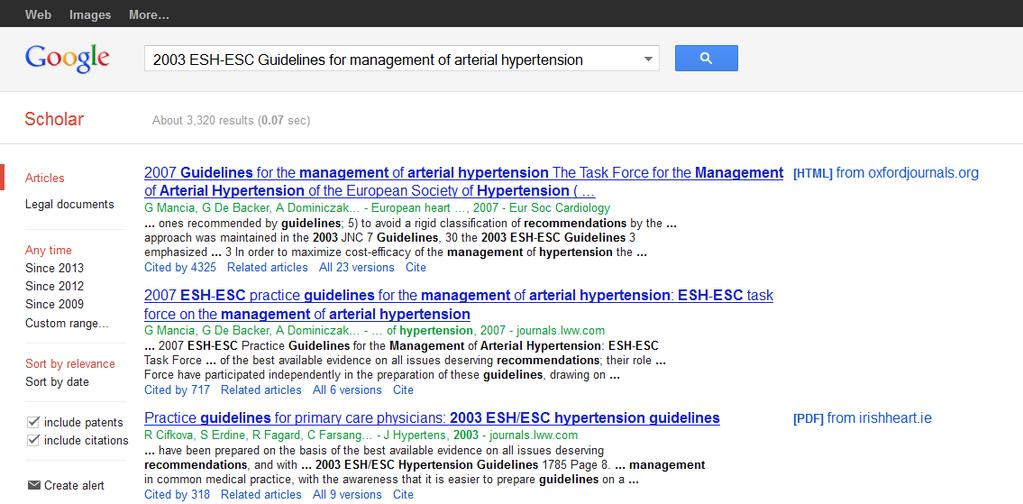Click the Google logo

click(67, 59)
